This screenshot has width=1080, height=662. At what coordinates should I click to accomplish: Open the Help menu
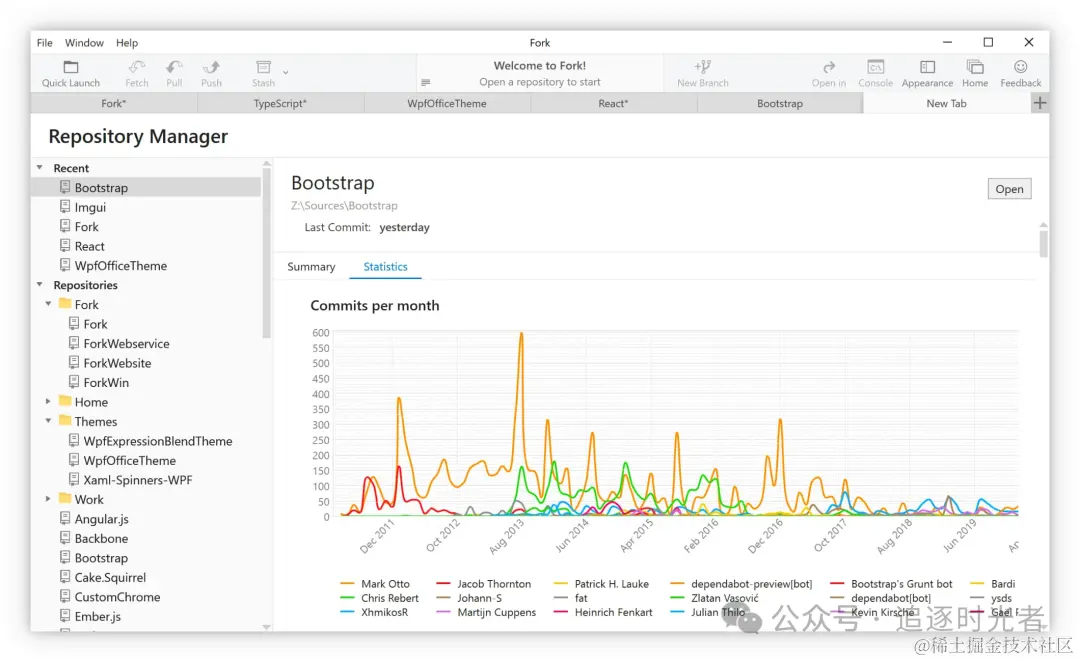127,43
